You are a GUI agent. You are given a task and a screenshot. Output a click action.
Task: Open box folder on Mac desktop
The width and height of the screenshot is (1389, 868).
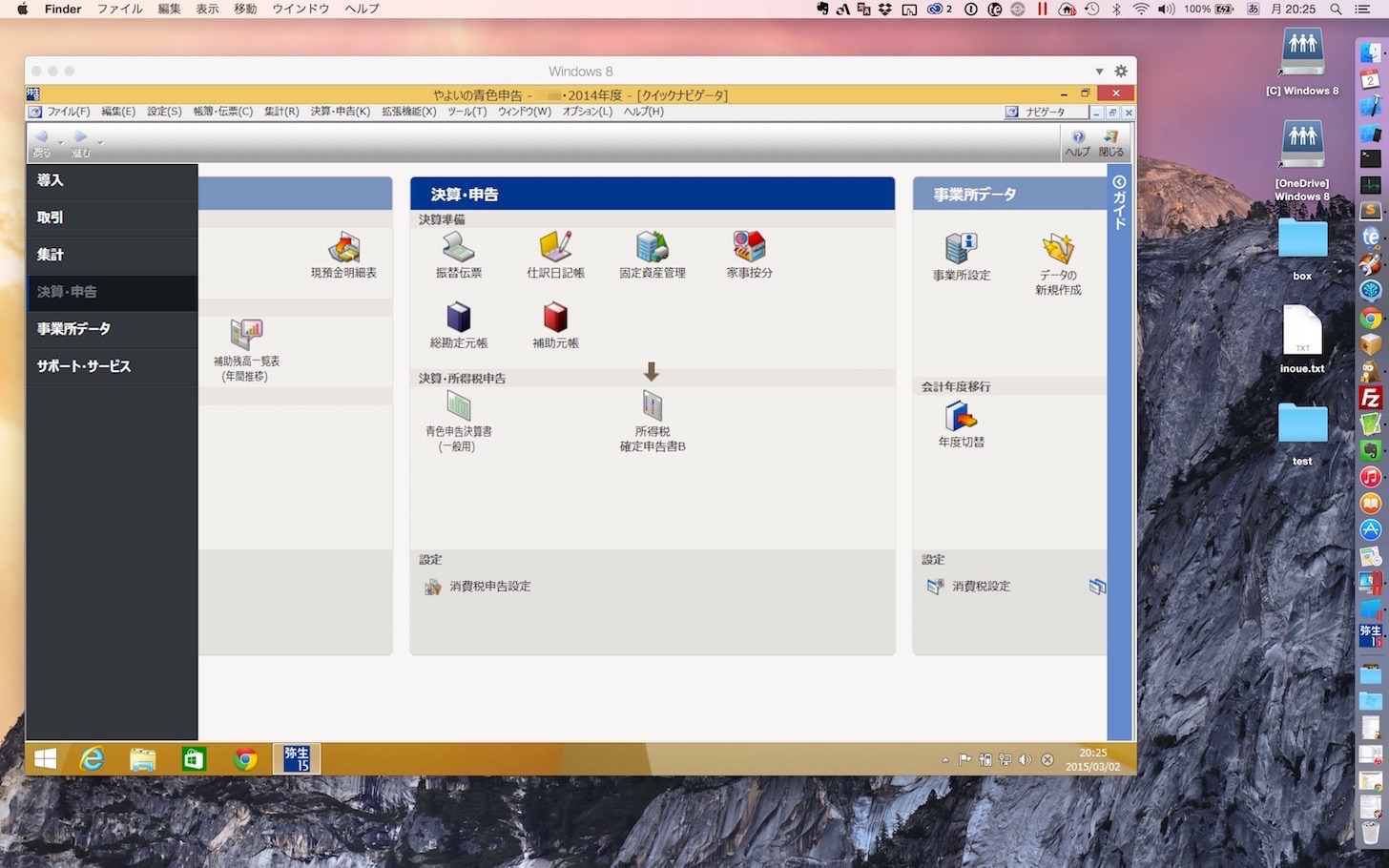click(1302, 248)
